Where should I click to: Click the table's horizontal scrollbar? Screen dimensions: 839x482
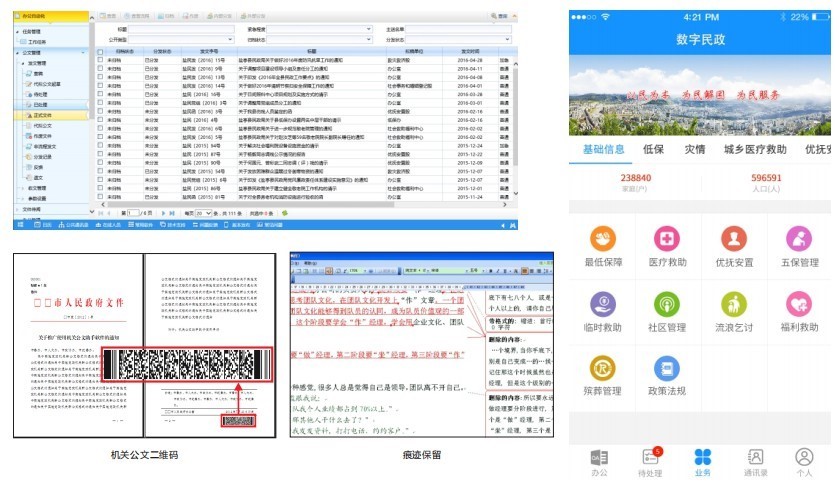(249, 204)
